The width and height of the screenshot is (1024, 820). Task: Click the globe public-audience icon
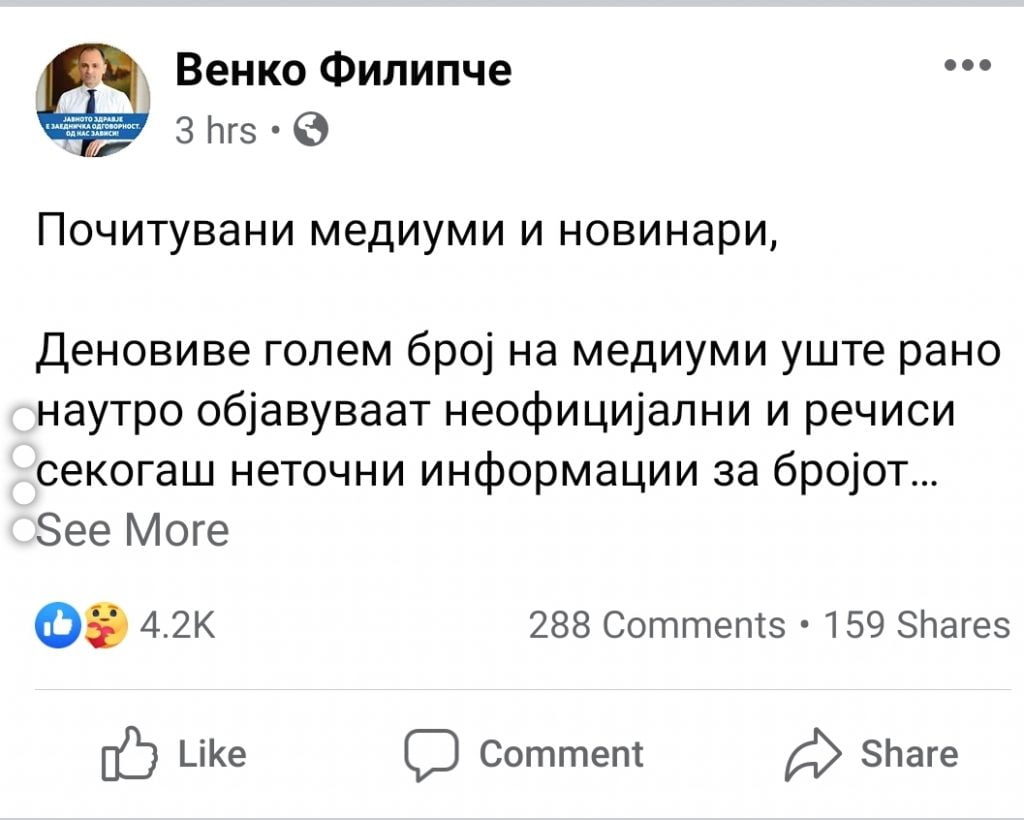tap(312, 130)
